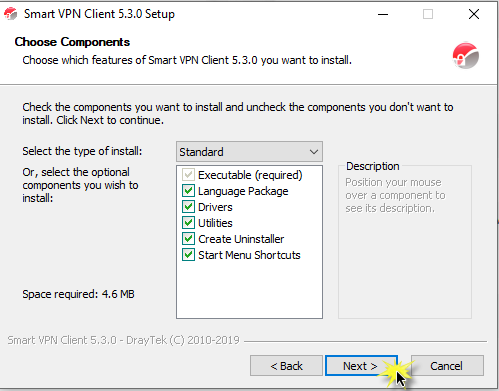Uncheck Start Menu Shortcuts checkbox
Image resolution: width=499 pixels, height=391 pixels.
(188, 255)
